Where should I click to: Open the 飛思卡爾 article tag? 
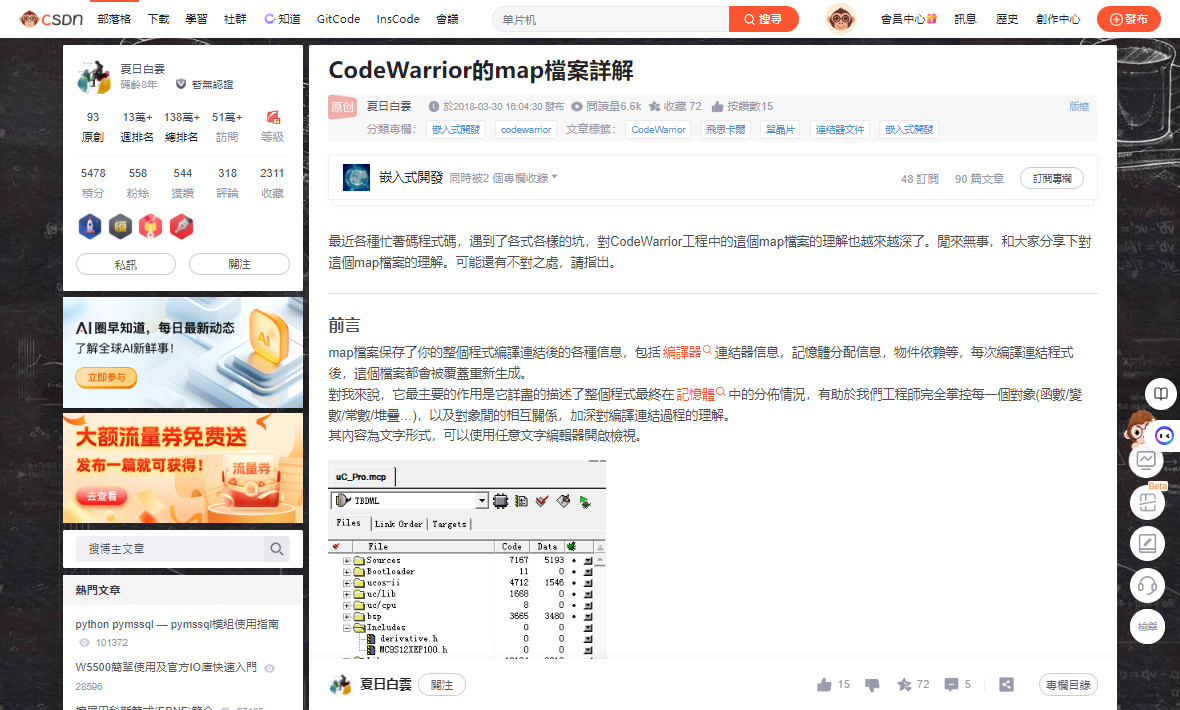[x=725, y=130]
